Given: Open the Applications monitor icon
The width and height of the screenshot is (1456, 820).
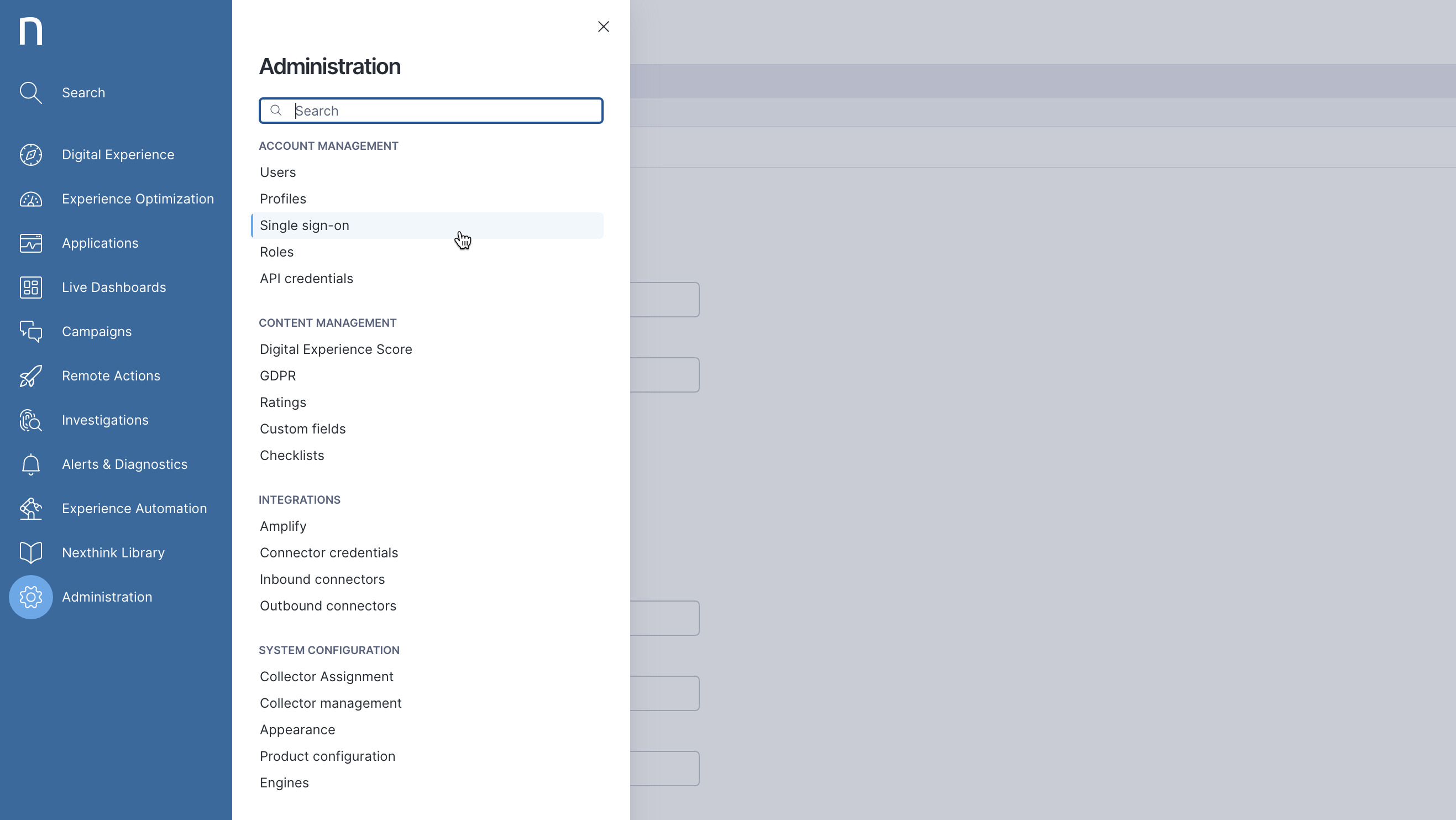Looking at the screenshot, I should point(30,243).
